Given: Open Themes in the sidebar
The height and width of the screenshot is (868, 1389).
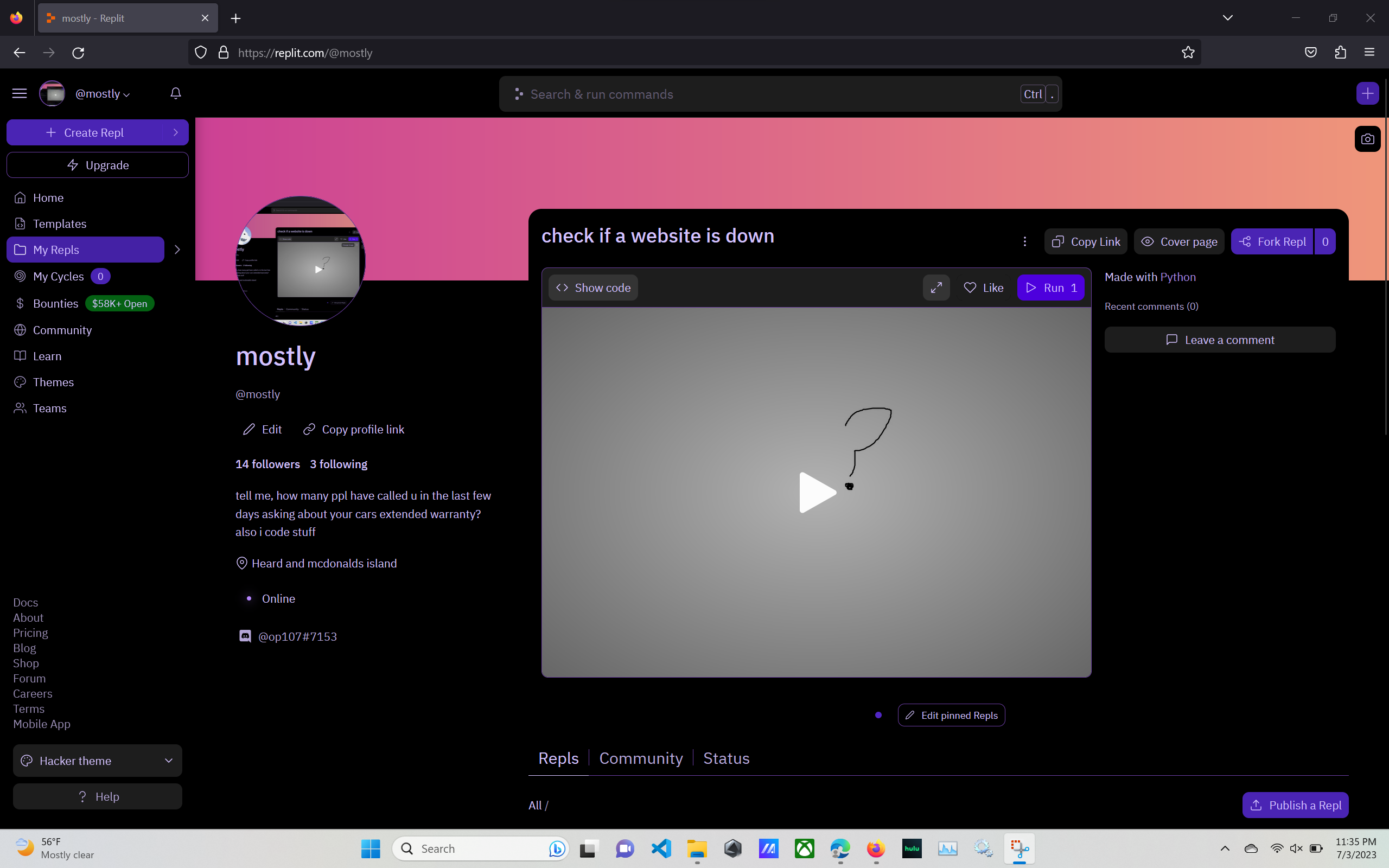Looking at the screenshot, I should [86, 382].
